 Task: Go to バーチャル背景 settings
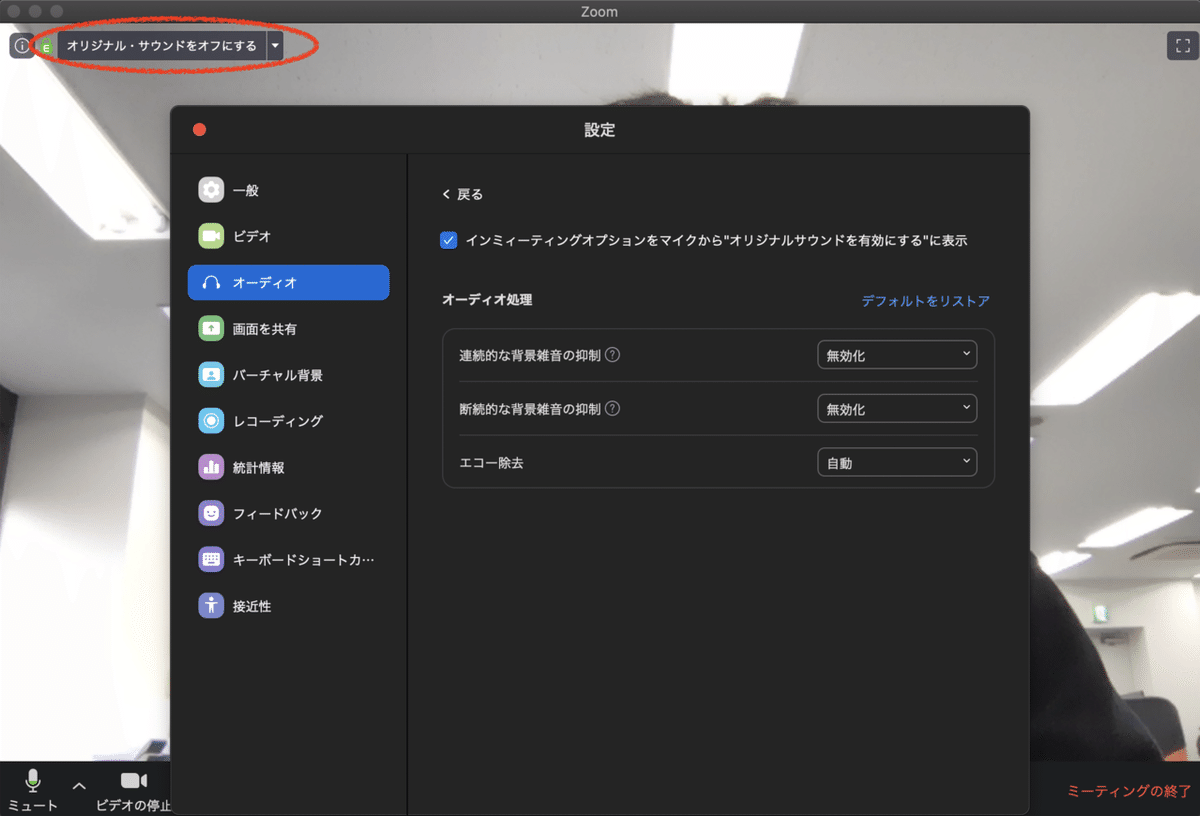click(x=289, y=375)
